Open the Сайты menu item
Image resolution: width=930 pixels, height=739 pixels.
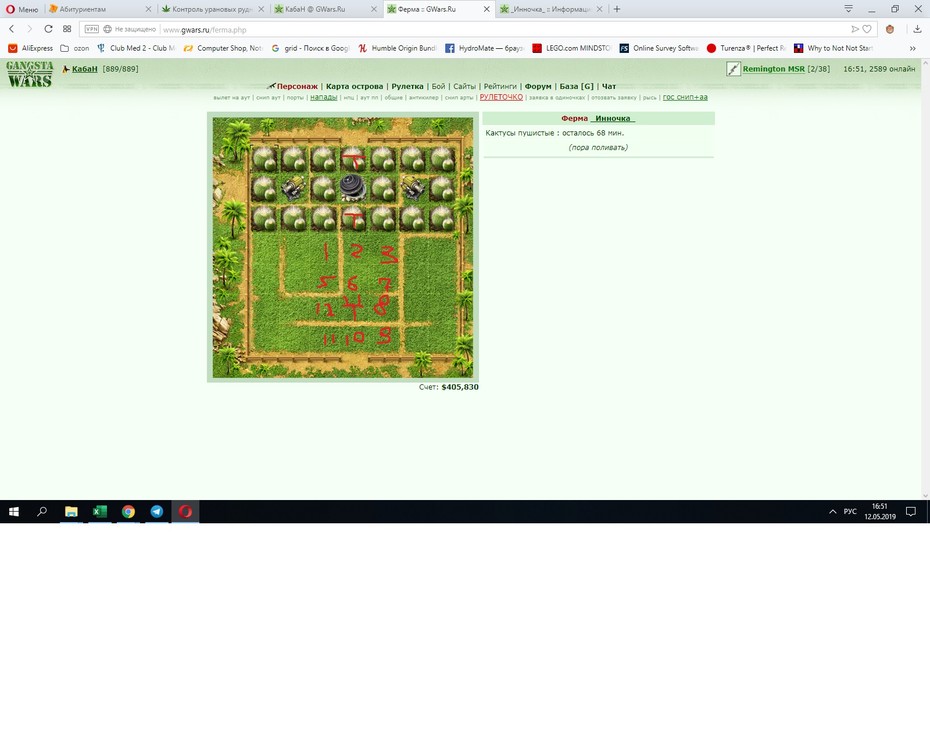click(464, 86)
